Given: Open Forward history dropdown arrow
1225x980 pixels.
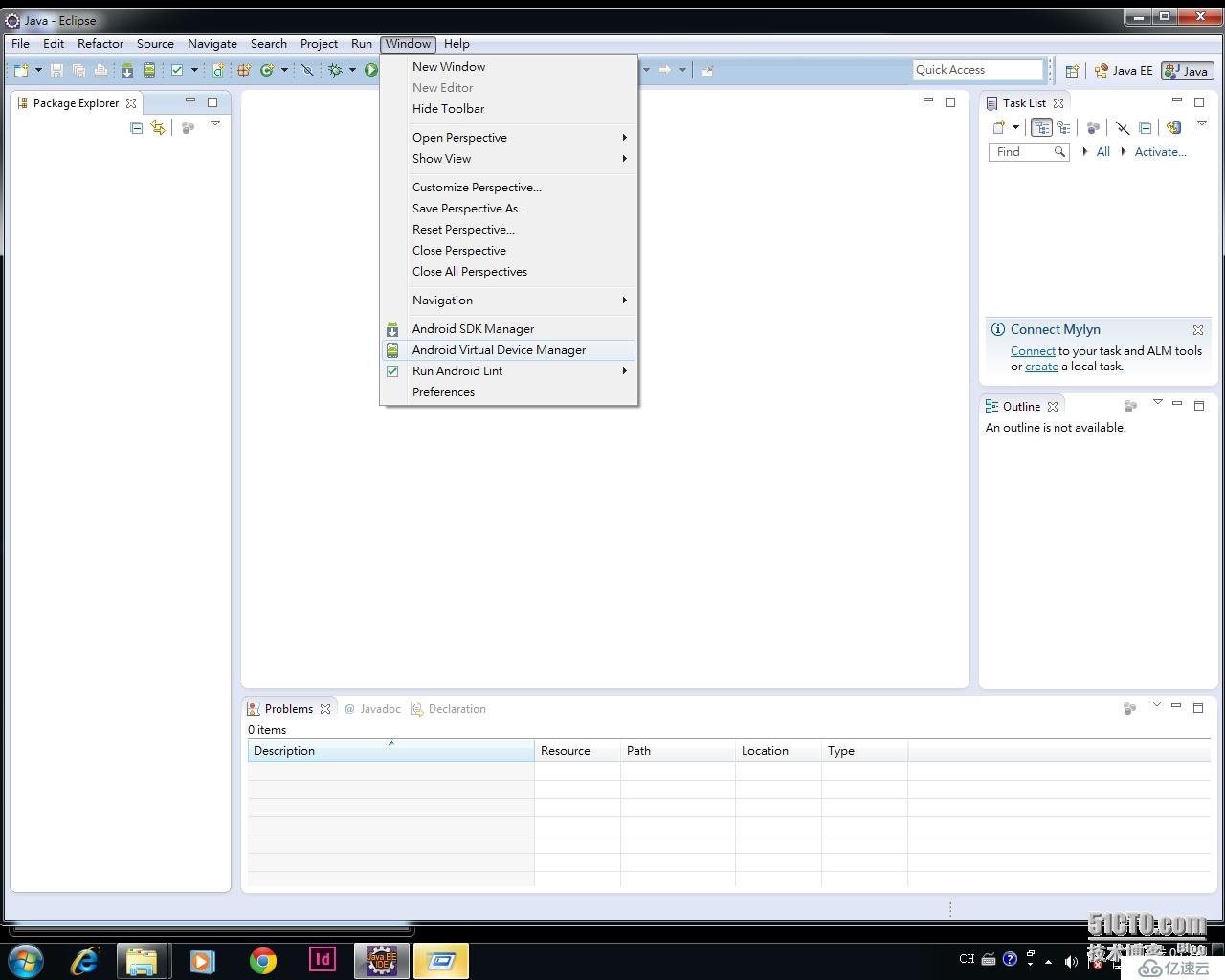Looking at the screenshot, I should pyautogui.click(x=682, y=70).
